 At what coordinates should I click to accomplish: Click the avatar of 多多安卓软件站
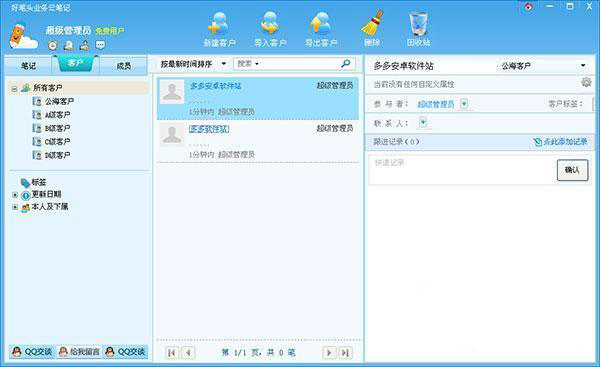172,92
